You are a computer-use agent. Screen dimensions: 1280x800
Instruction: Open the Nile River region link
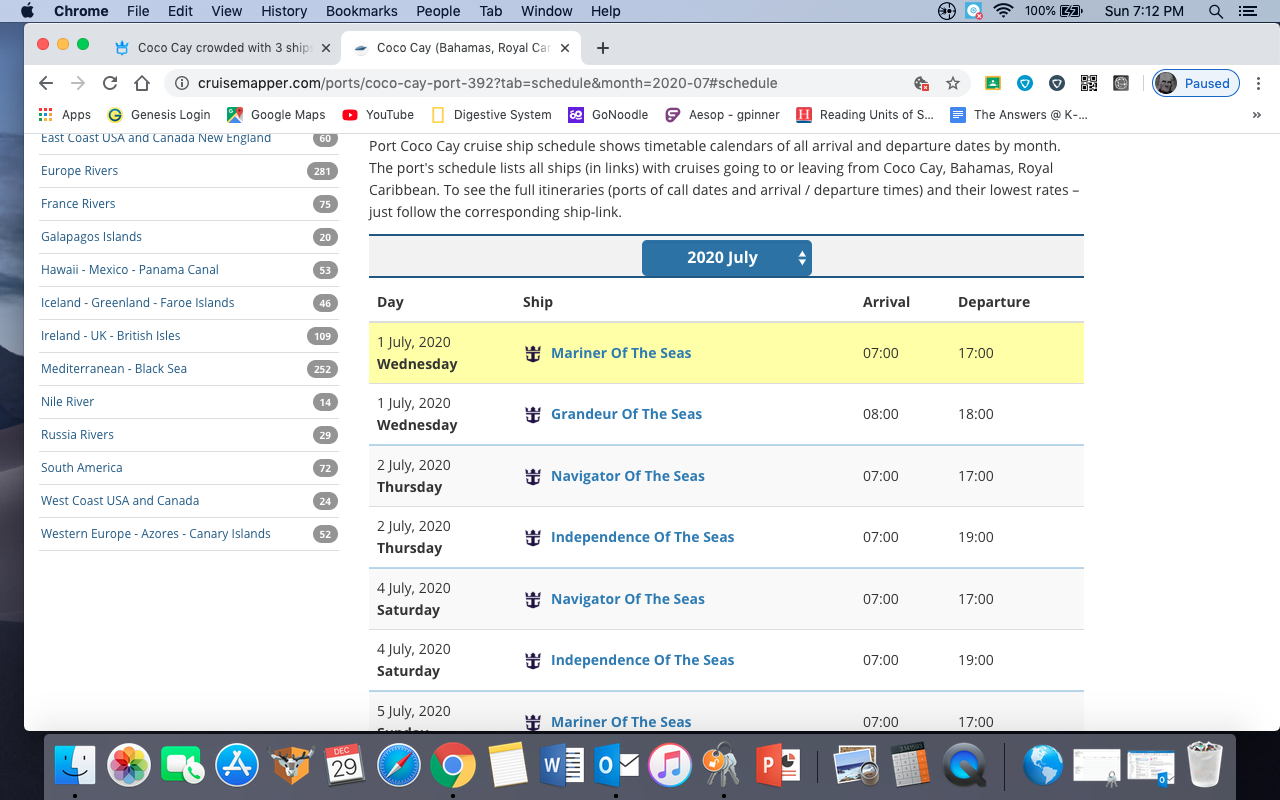click(67, 402)
